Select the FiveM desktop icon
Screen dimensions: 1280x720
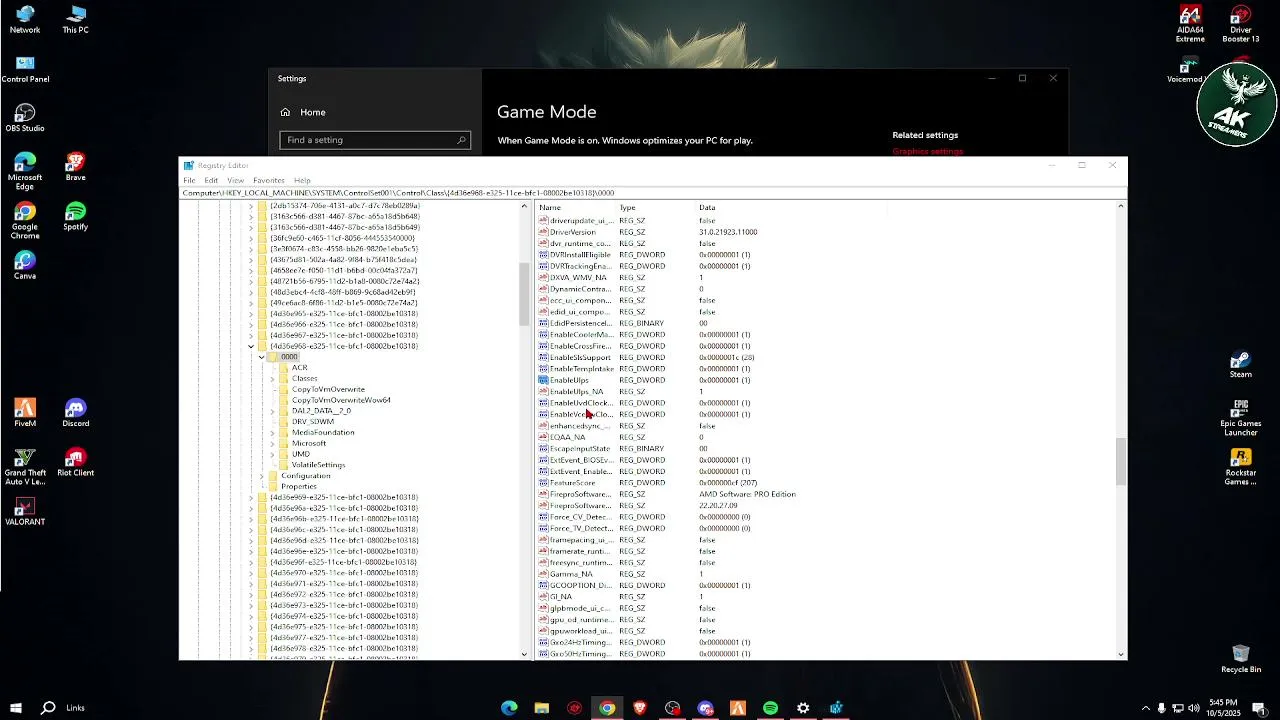point(25,412)
